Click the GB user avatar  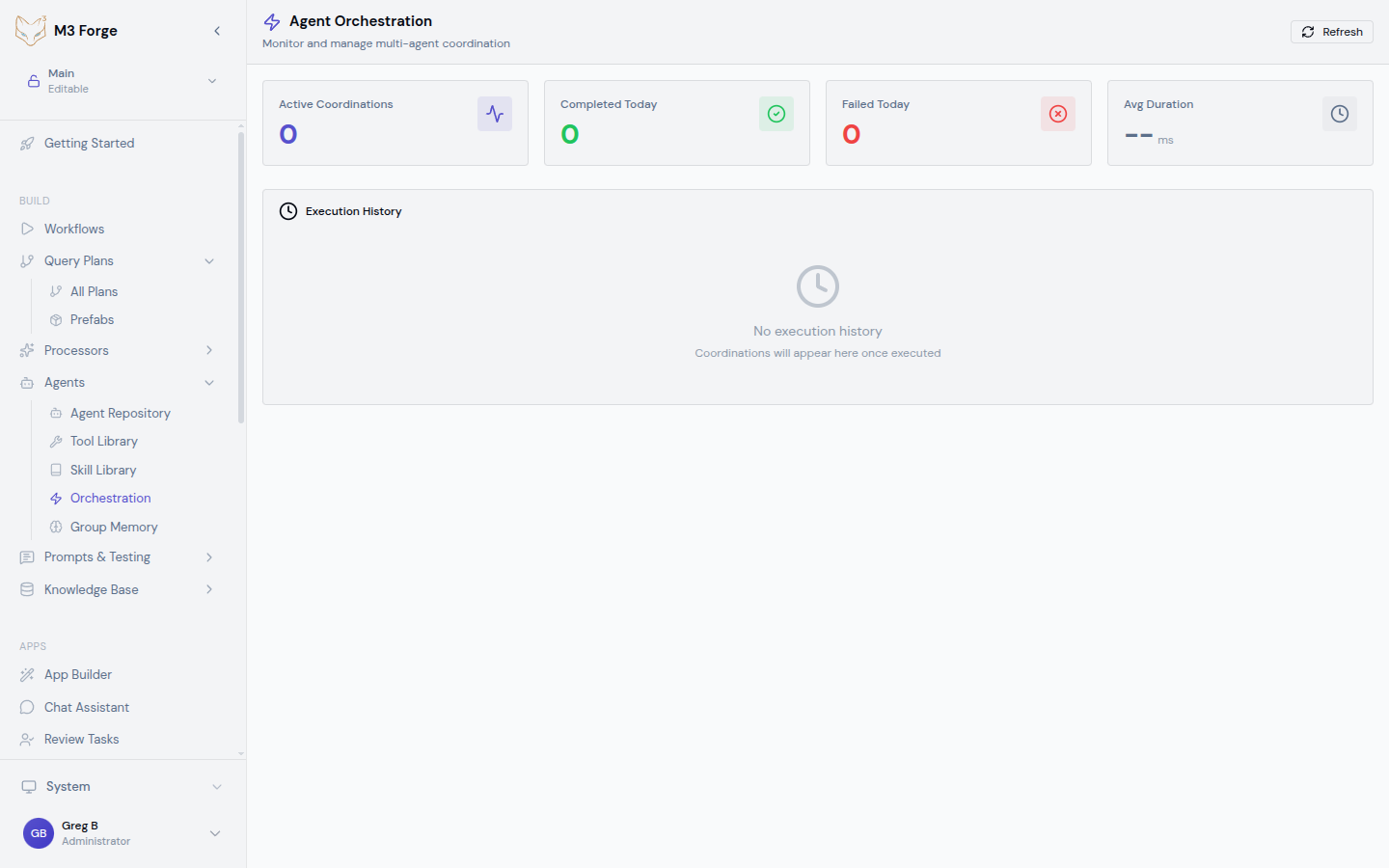coord(39,833)
